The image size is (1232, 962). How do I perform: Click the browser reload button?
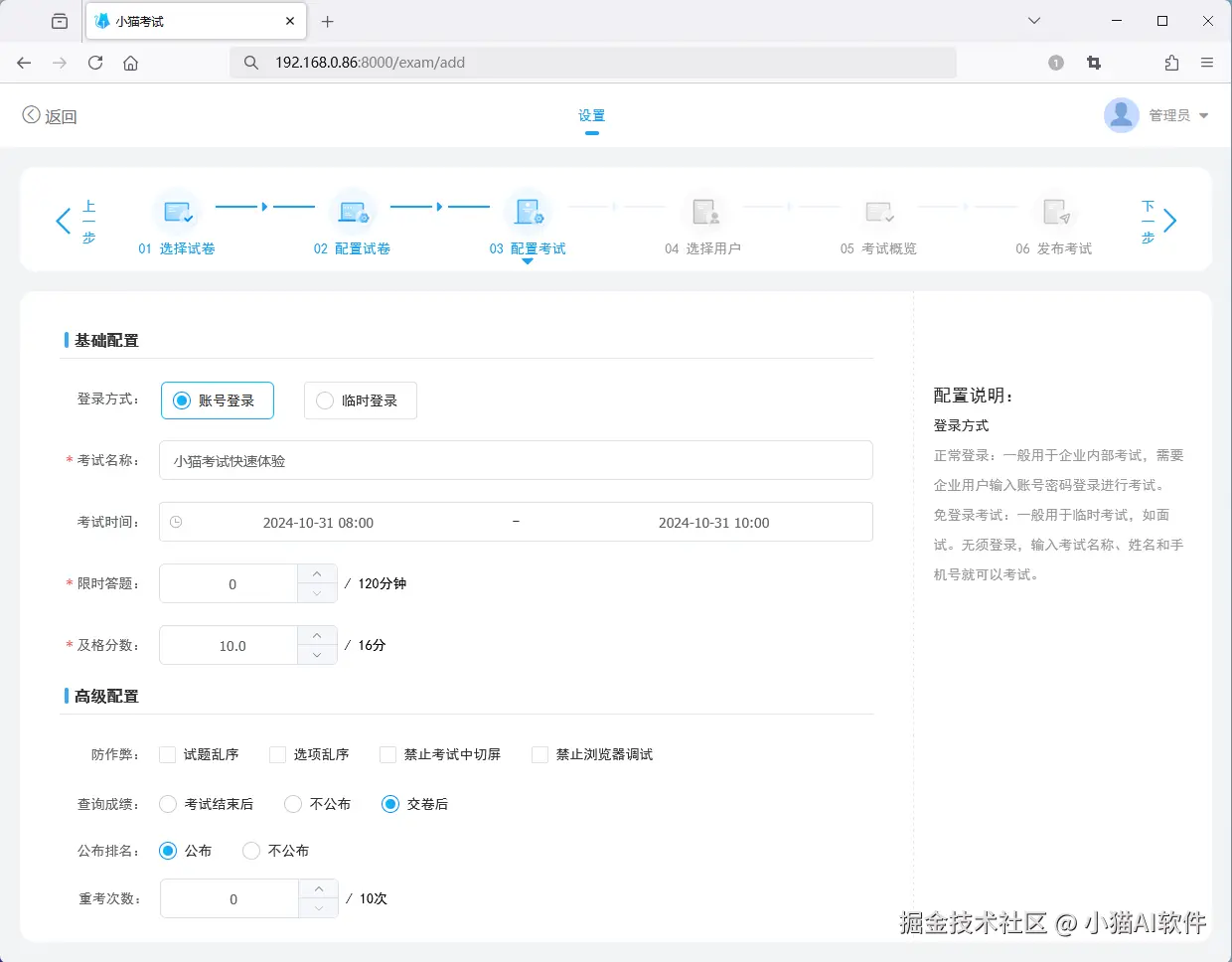(x=94, y=62)
